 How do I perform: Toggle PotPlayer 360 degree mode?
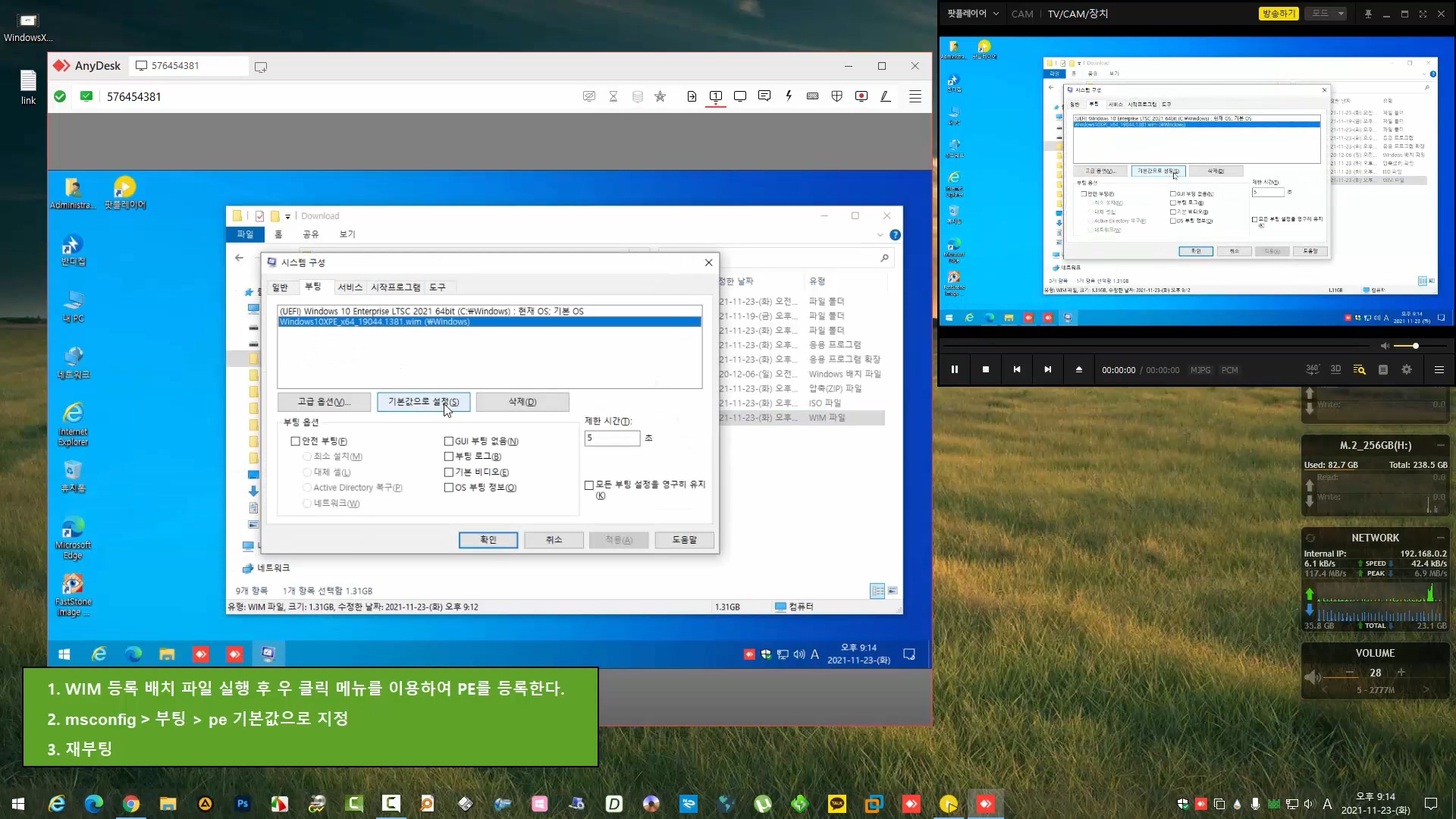tap(1313, 369)
